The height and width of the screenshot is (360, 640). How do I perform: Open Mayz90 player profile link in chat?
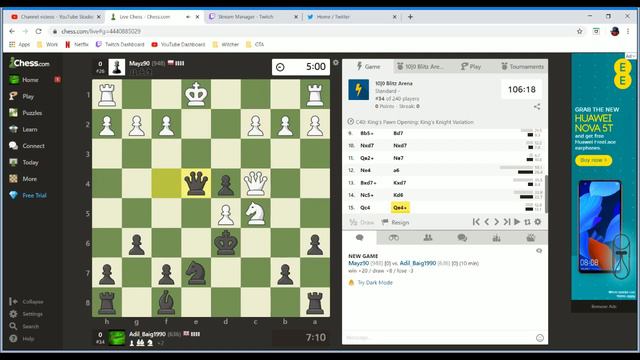point(358,263)
